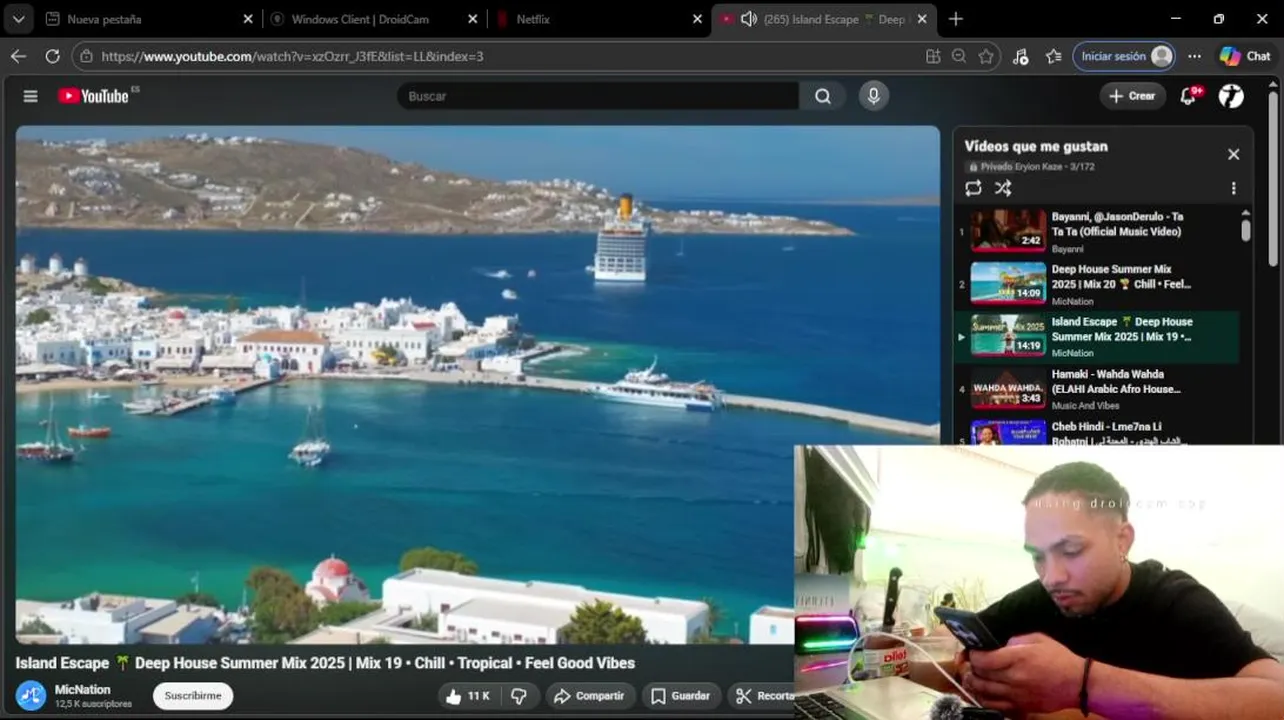
Task: Click the playlist panel scrollbar thumb
Action: pos(1245,231)
